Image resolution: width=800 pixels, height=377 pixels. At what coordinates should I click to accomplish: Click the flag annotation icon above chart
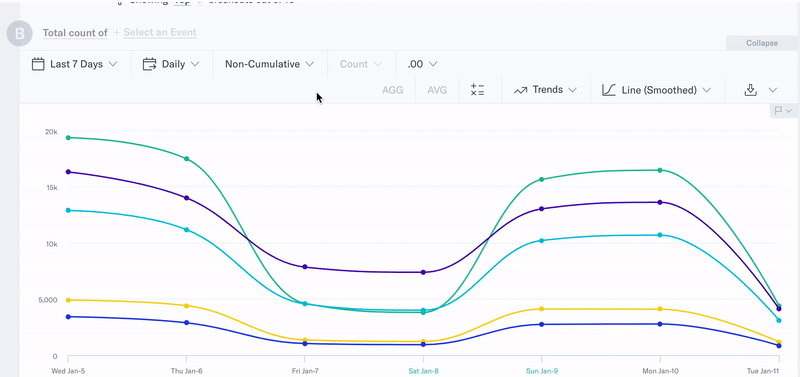[x=779, y=111]
